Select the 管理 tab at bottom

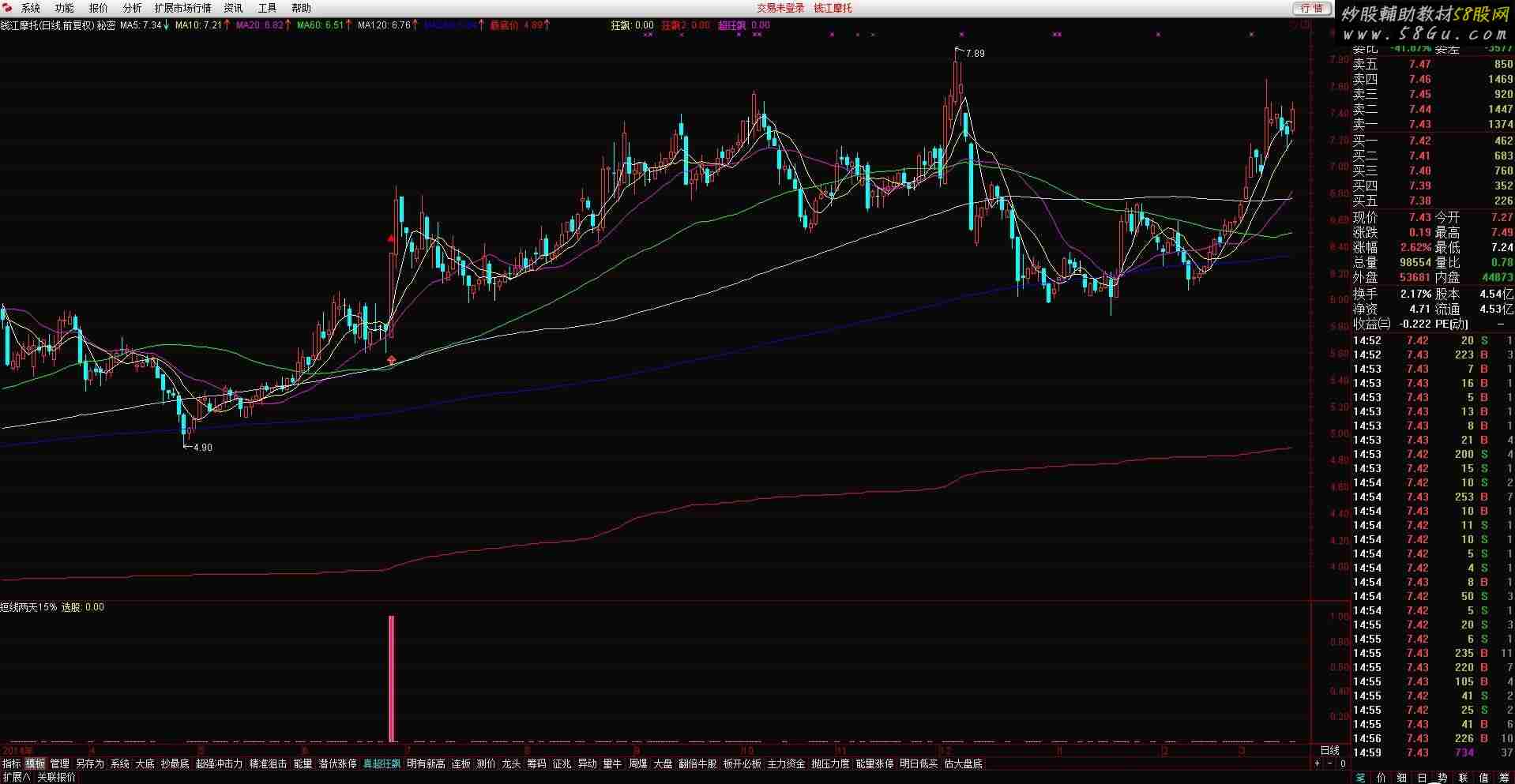point(60,763)
